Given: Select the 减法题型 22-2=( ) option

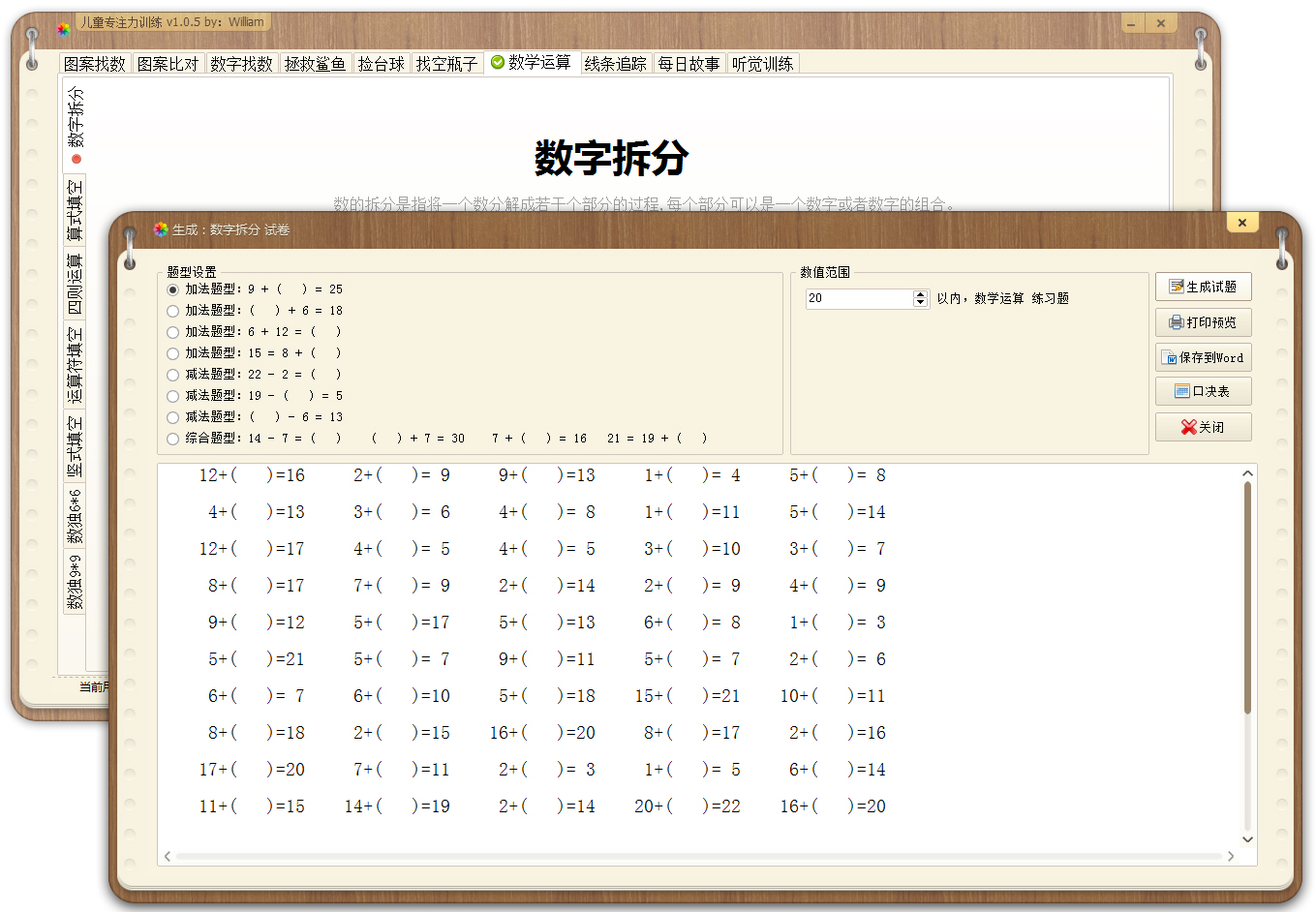Looking at the screenshot, I should click(172, 374).
